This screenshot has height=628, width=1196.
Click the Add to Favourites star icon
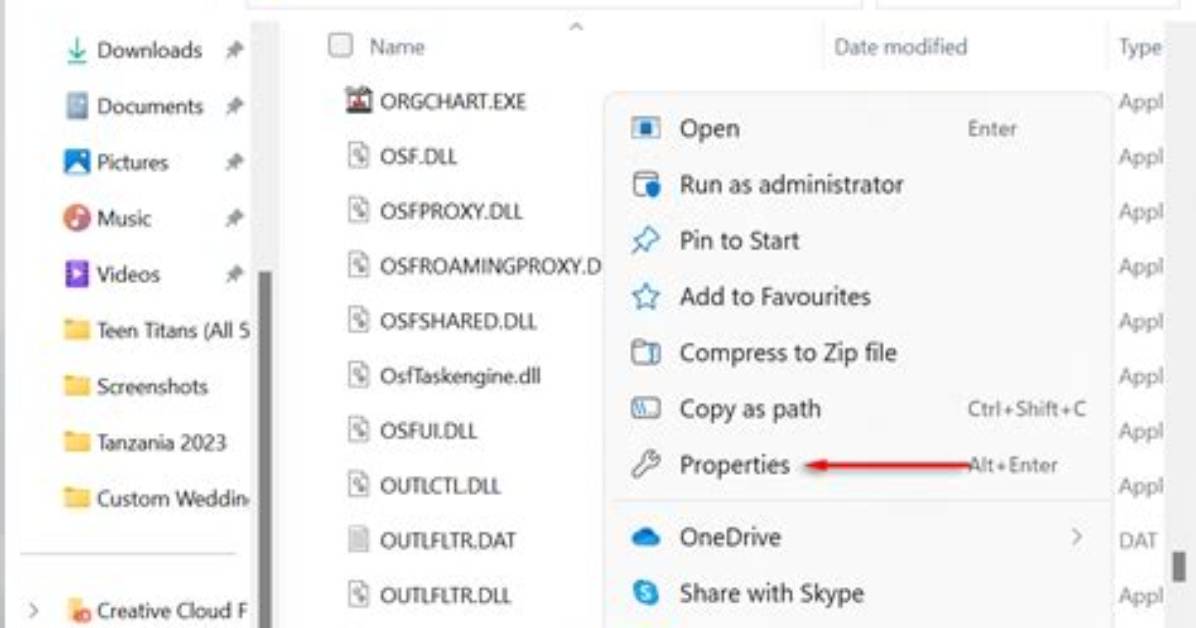(x=645, y=296)
